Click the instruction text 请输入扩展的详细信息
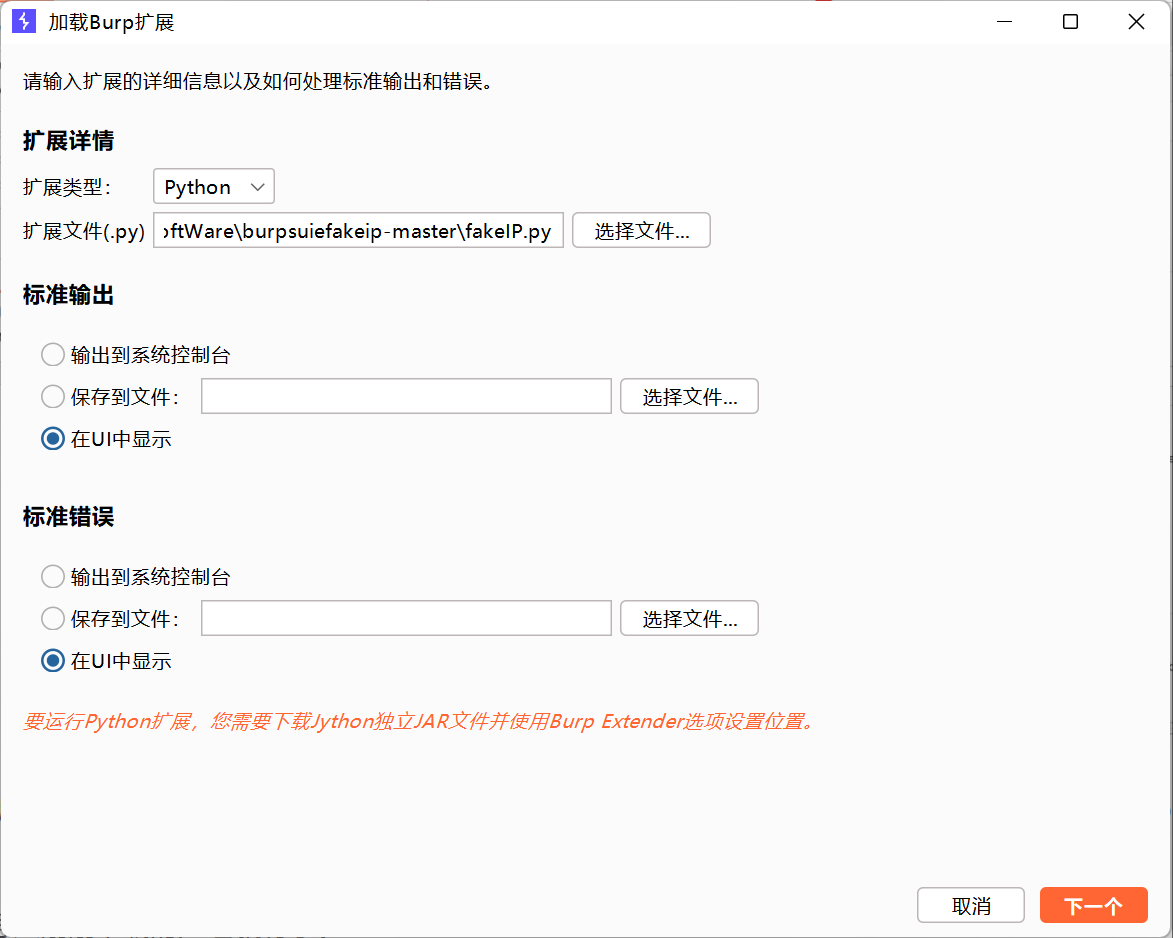Screen dimensions: 1173x938 (258, 82)
